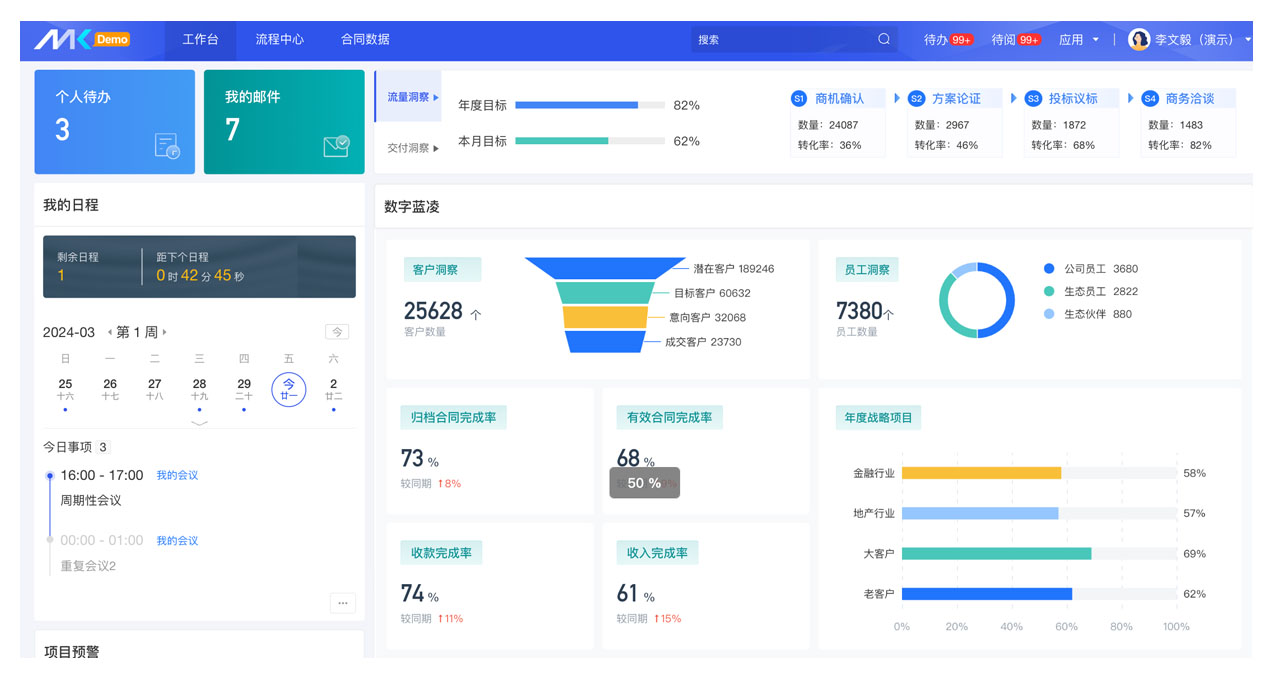Viewport: 1274px width, 676px height.
Task: Click the S1 商机确认 stage badge
Action: [798, 98]
